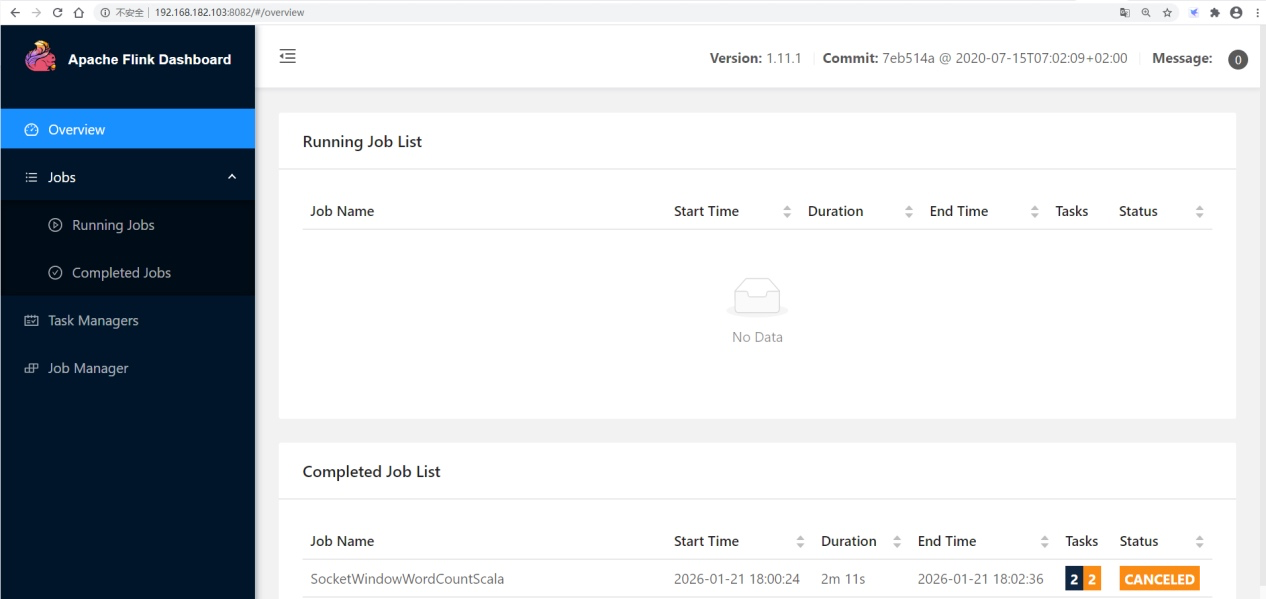Click the Job Manager build icon
Screen dimensions: 1266x599
click(x=31, y=369)
